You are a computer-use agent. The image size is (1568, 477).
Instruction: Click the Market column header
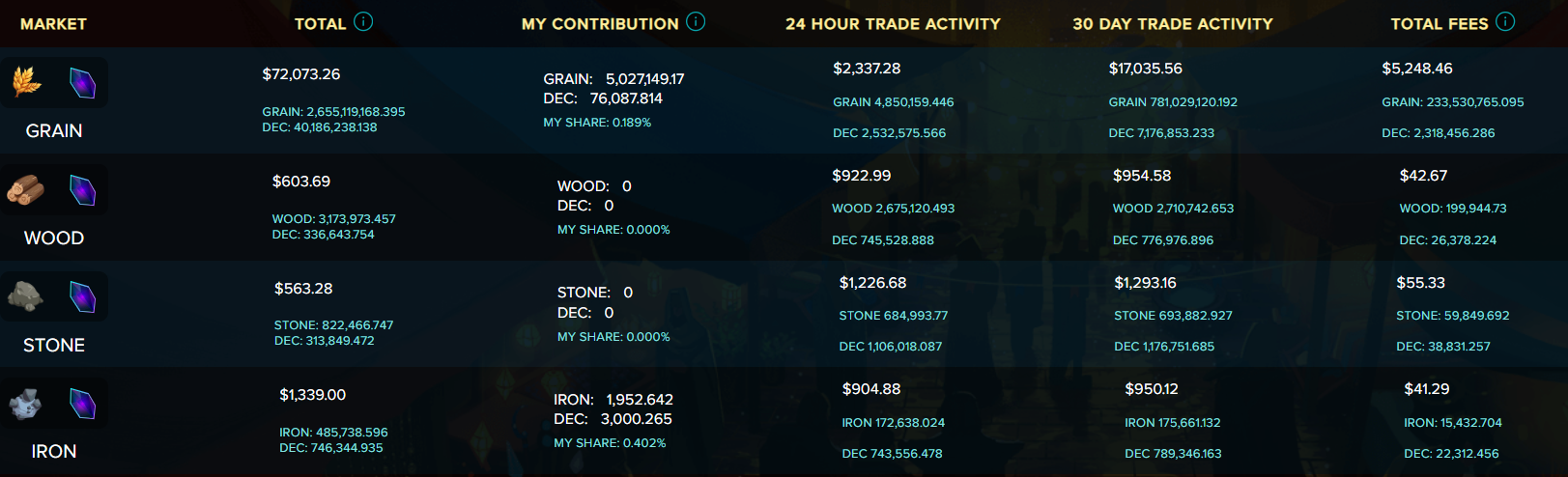tap(53, 23)
